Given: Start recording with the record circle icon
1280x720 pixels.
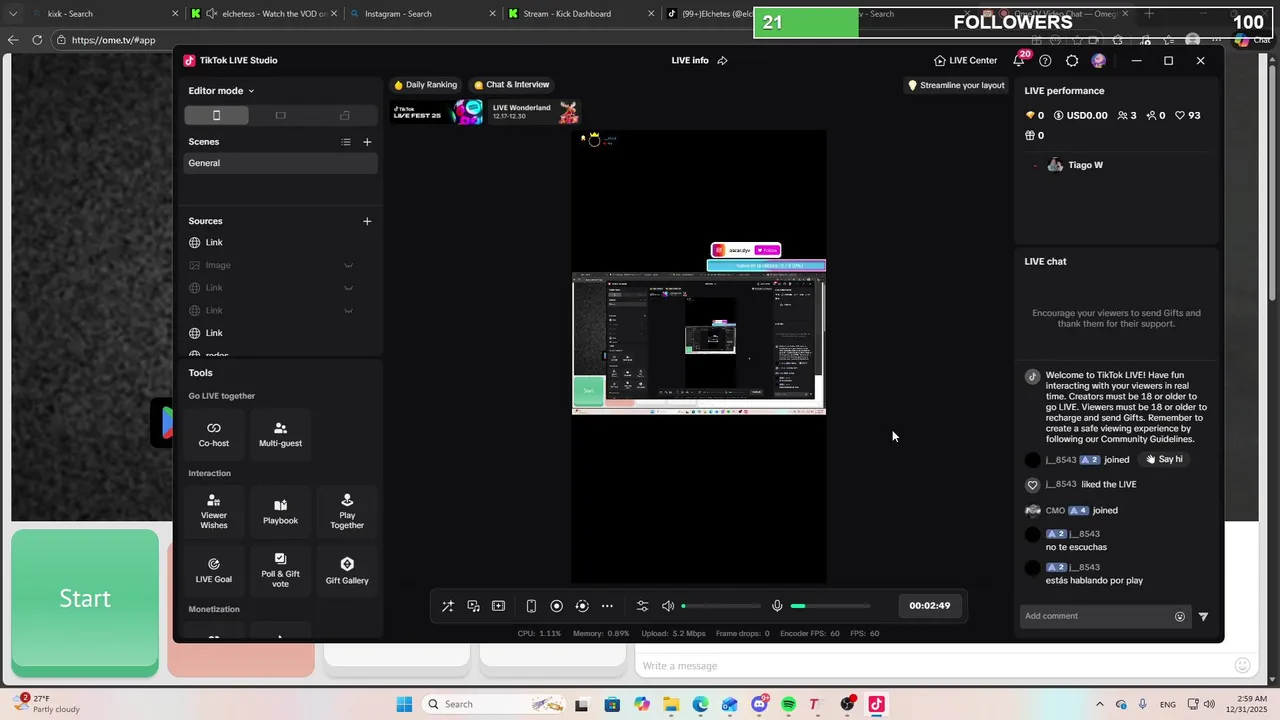Looking at the screenshot, I should pyautogui.click(x=556, y=606).
